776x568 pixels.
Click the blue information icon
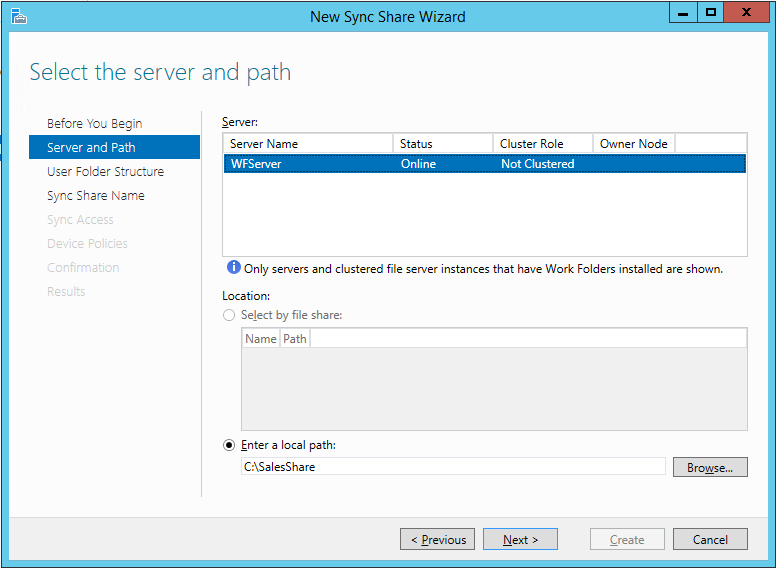[233, 268]
